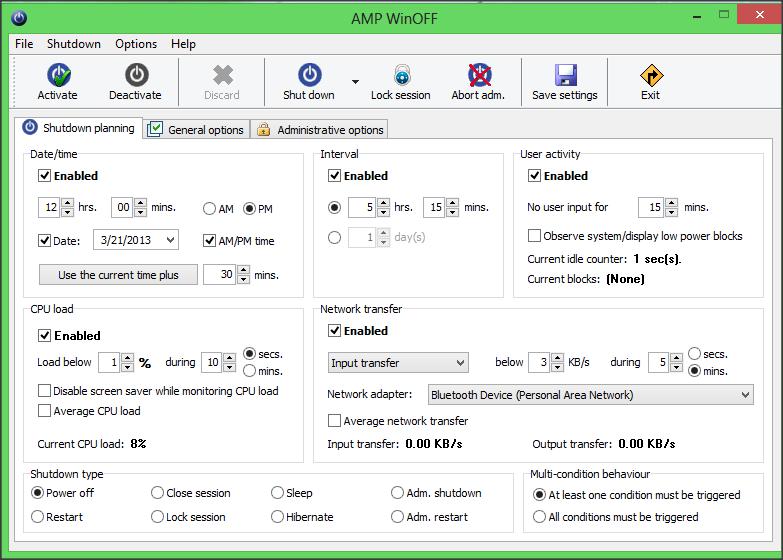Viewport: 783px width, 560px height.
Task: Uncheck Date/time Enabled checkbox
Action: point(44,175)
